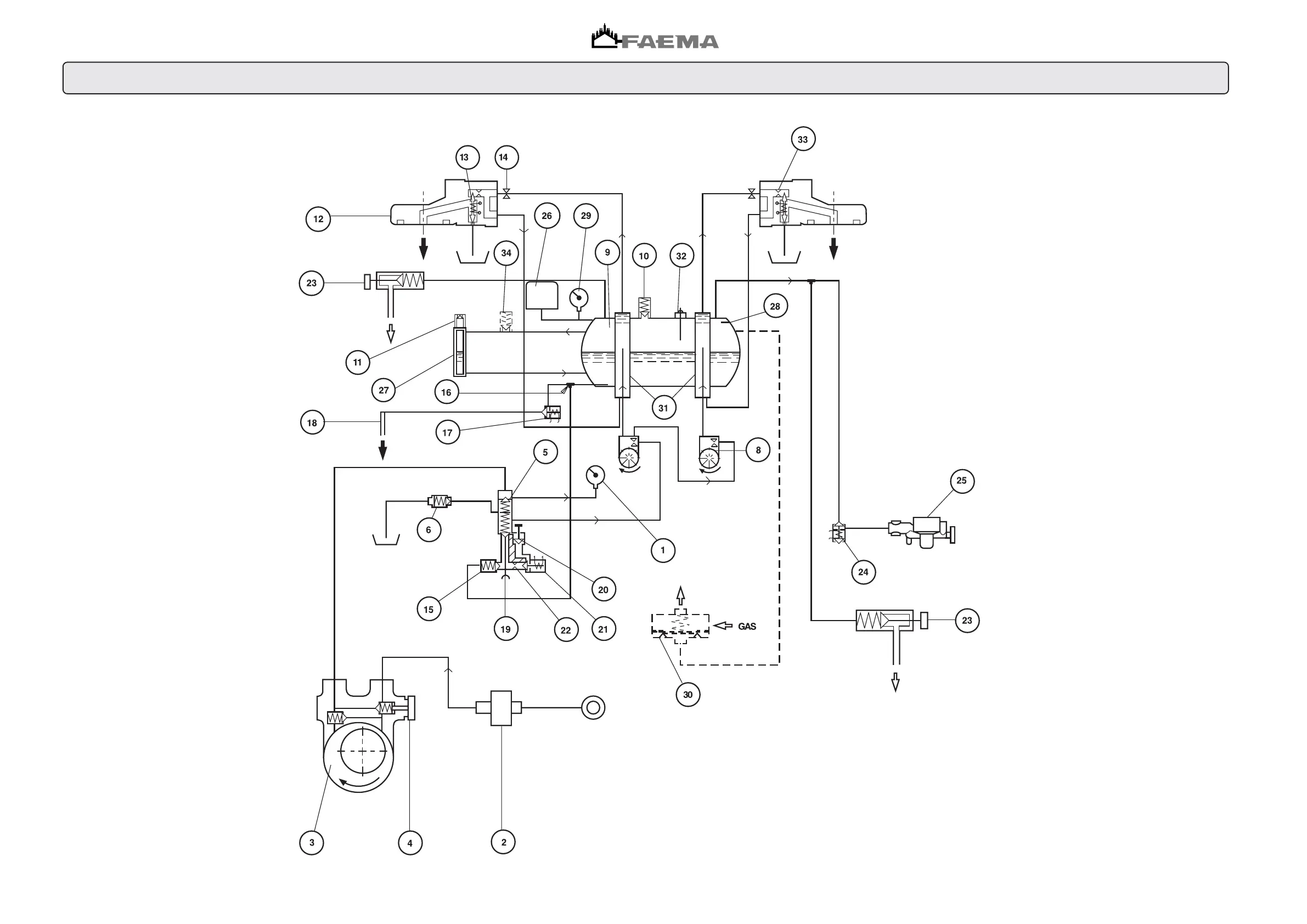Select callout circle number 4
1307x924 pixels.
tap(410, 843)
